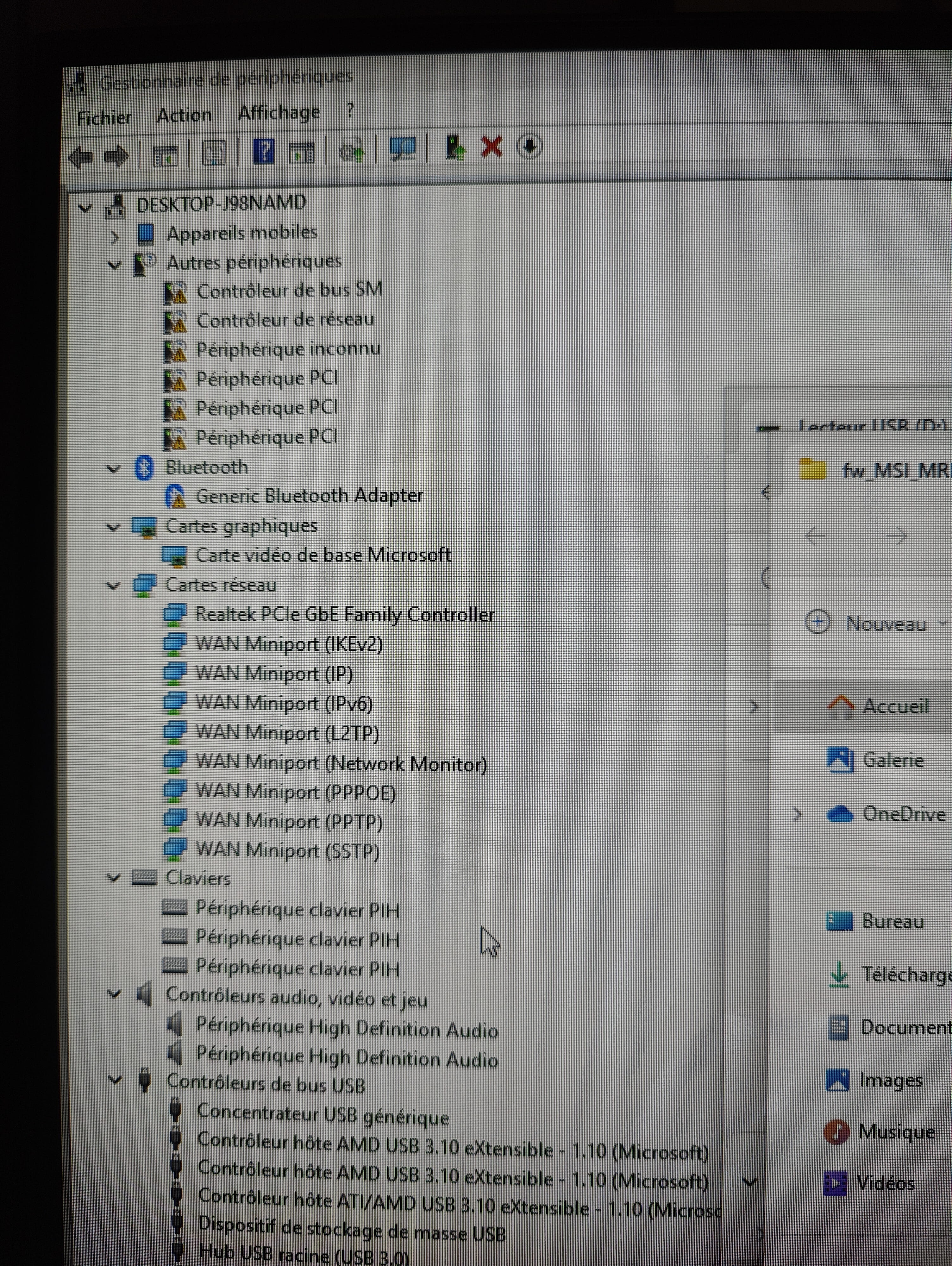
Task: Open the Fichier menu
Action: [103, 118]
